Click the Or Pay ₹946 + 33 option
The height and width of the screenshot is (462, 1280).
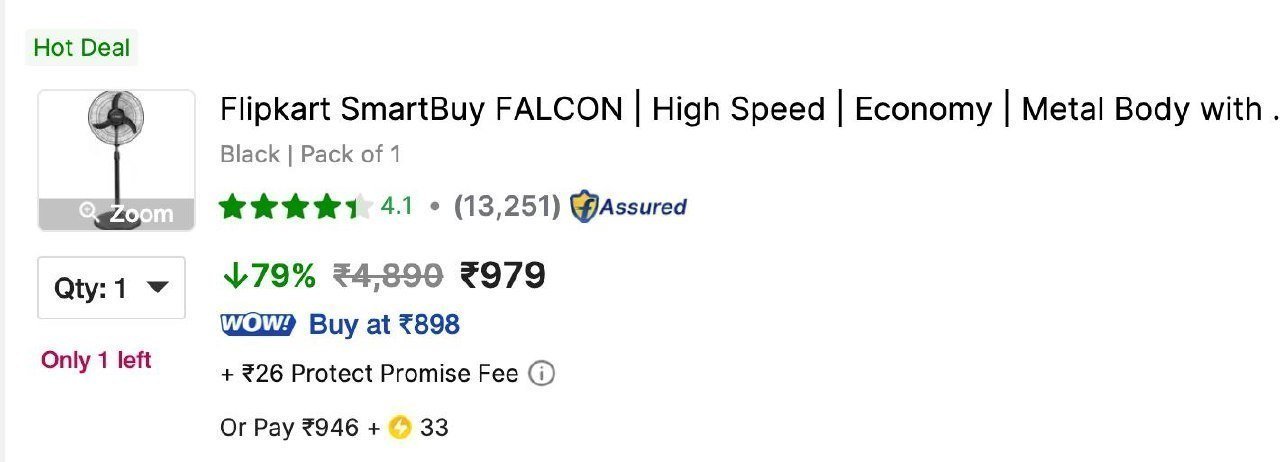pyautogui.click(x=334, y=428)
